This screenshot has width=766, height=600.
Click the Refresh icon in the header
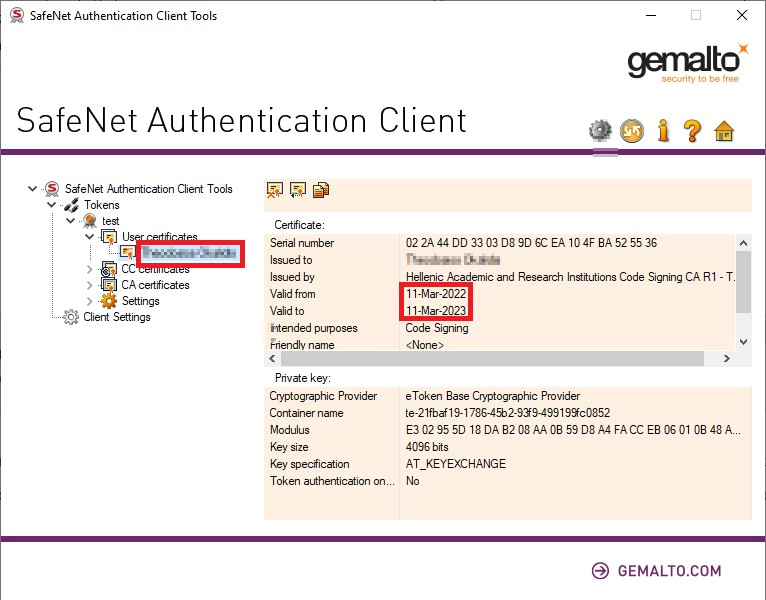coord(632,131)
